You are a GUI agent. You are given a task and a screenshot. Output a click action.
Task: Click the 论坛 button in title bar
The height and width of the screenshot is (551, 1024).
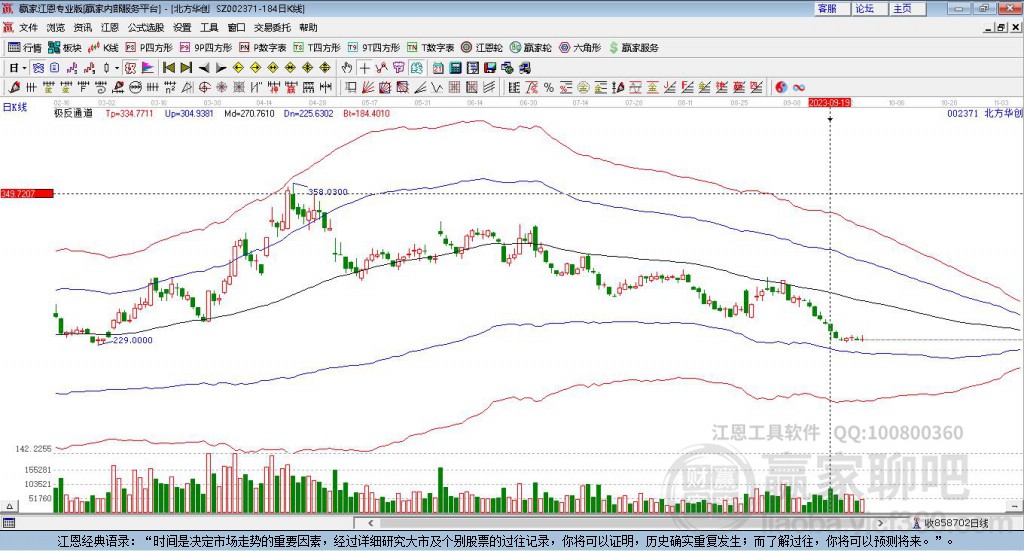coord(868,8)
